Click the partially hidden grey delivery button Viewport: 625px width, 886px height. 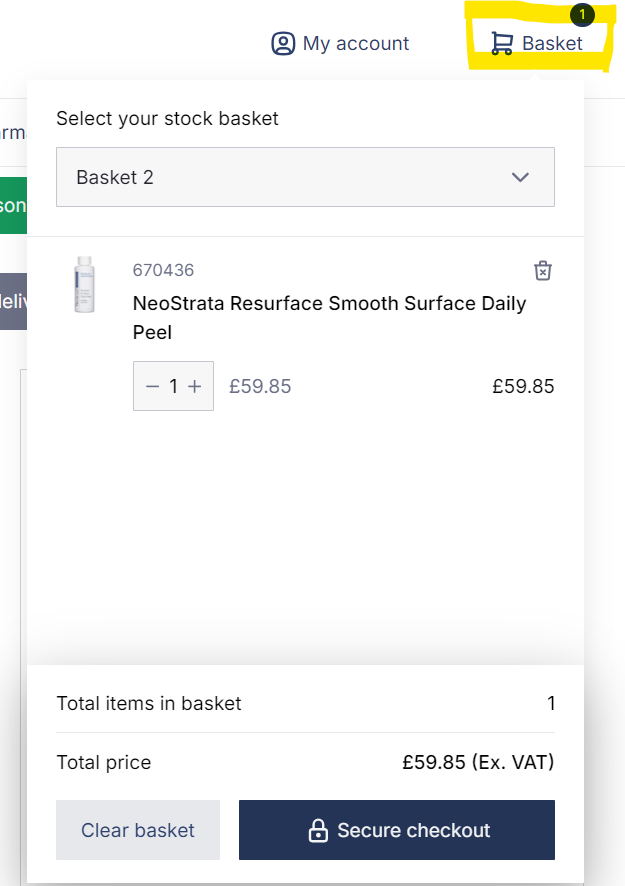(14, 301)
